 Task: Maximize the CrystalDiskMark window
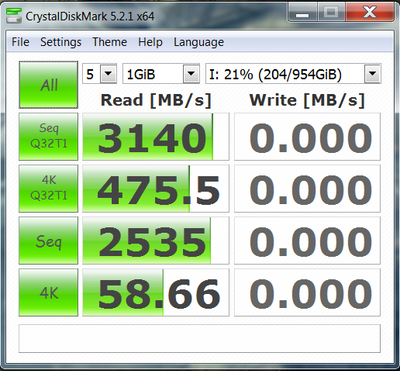(331, 13)
